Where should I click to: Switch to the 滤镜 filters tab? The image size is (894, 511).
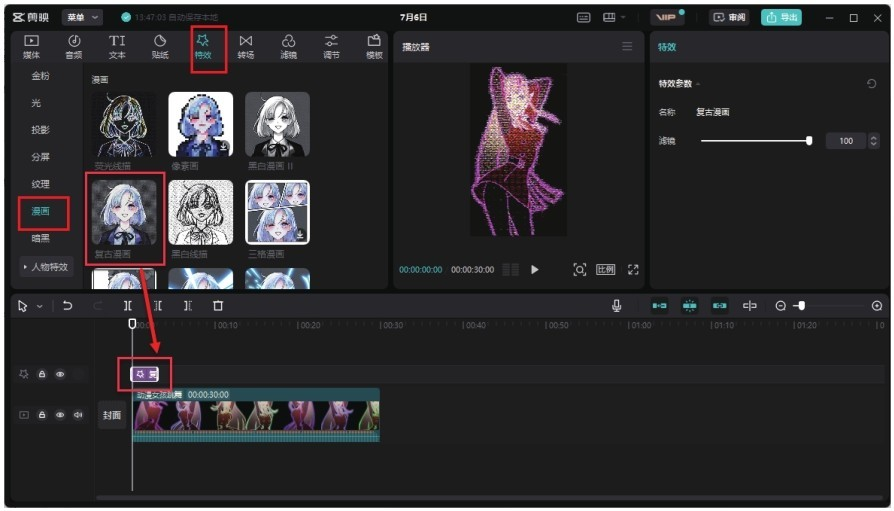pyautogui.click(x=288, y=47)
